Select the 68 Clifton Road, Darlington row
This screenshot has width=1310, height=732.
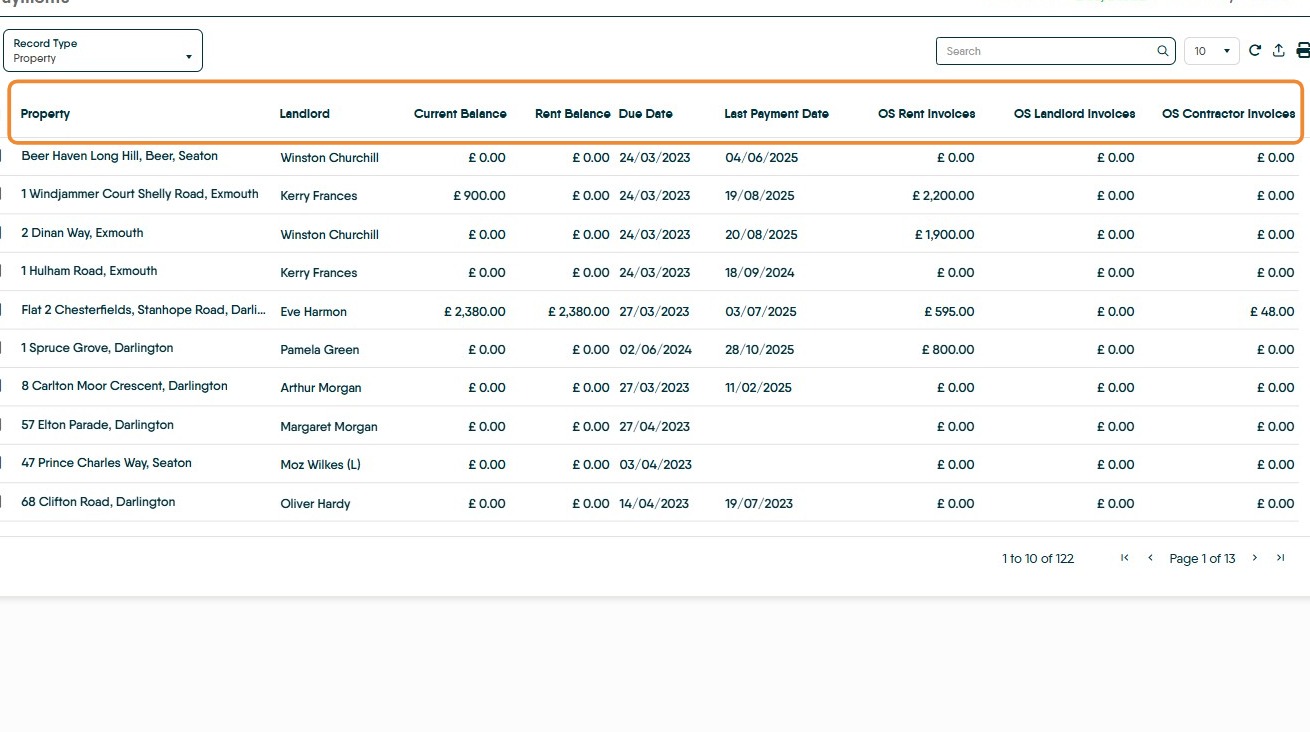click(x=98, y=502)
